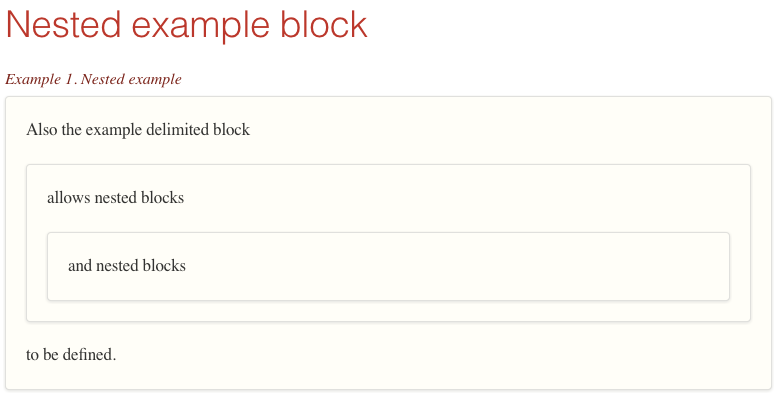The height and width of the screenshot is (404, 782).
Task: Click the text "allows nested blocks"
Action: tap(115, 198)
